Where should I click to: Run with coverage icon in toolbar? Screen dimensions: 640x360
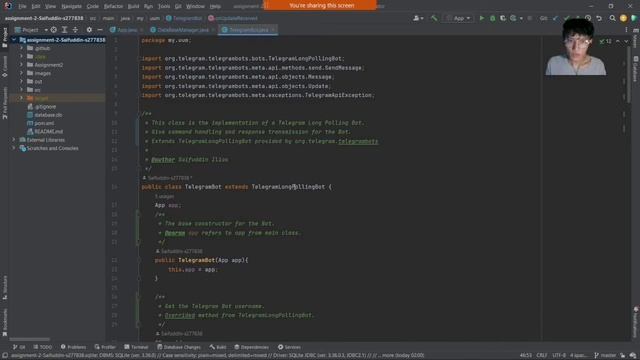pyautogui.click(x=503, y=18)
